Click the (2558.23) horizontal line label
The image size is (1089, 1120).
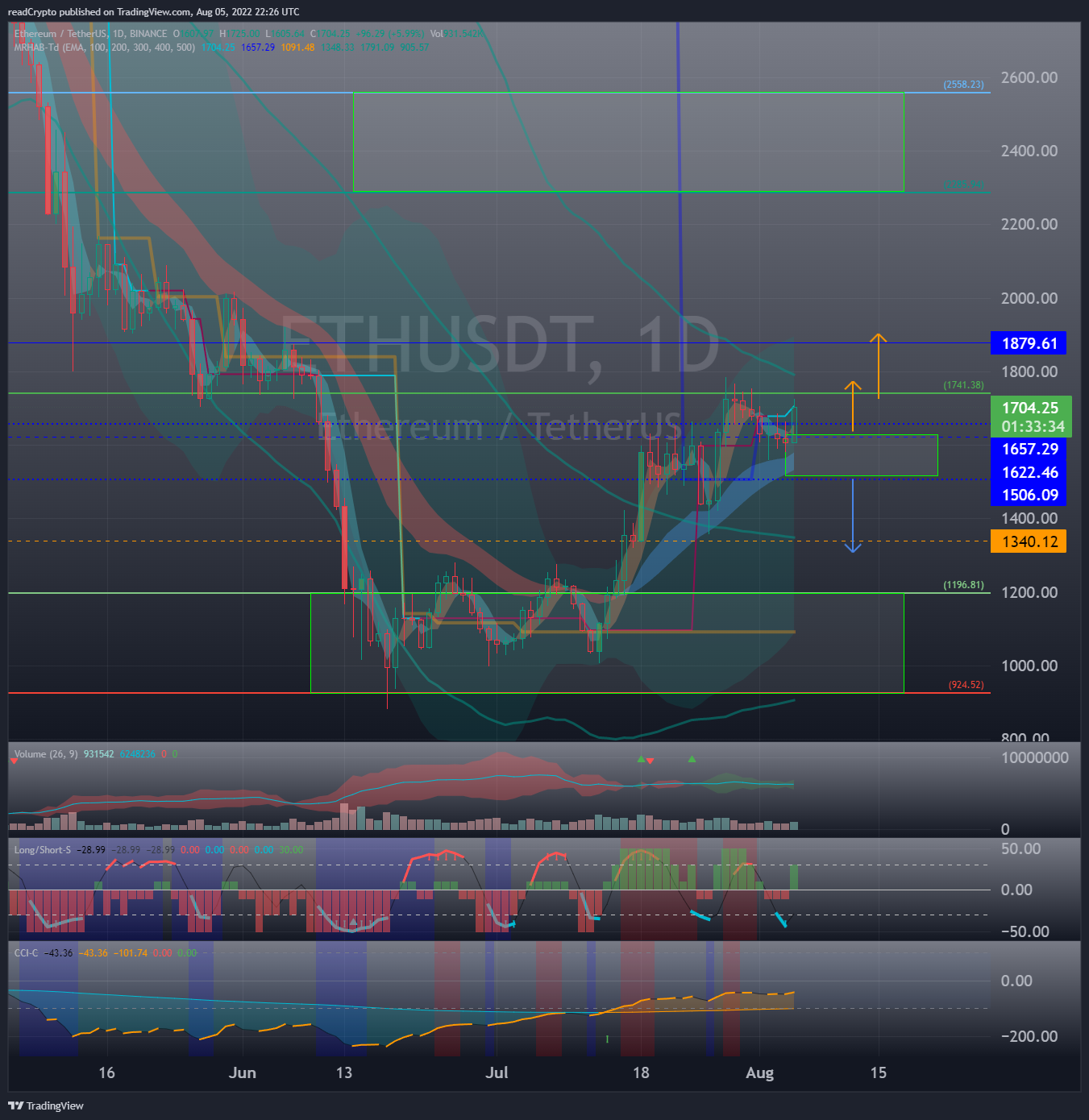tap(964, 85)
